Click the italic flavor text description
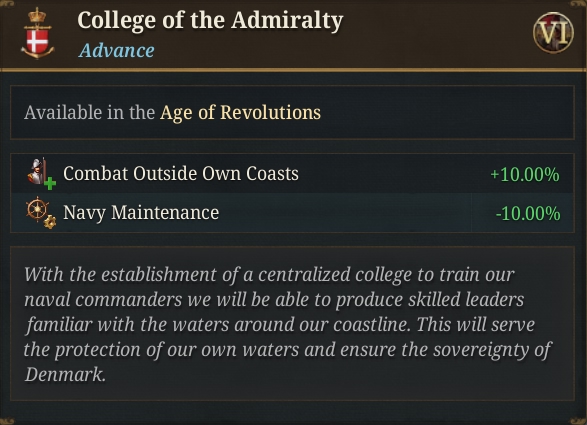This screenshot has width=587, height=425. 287,324
